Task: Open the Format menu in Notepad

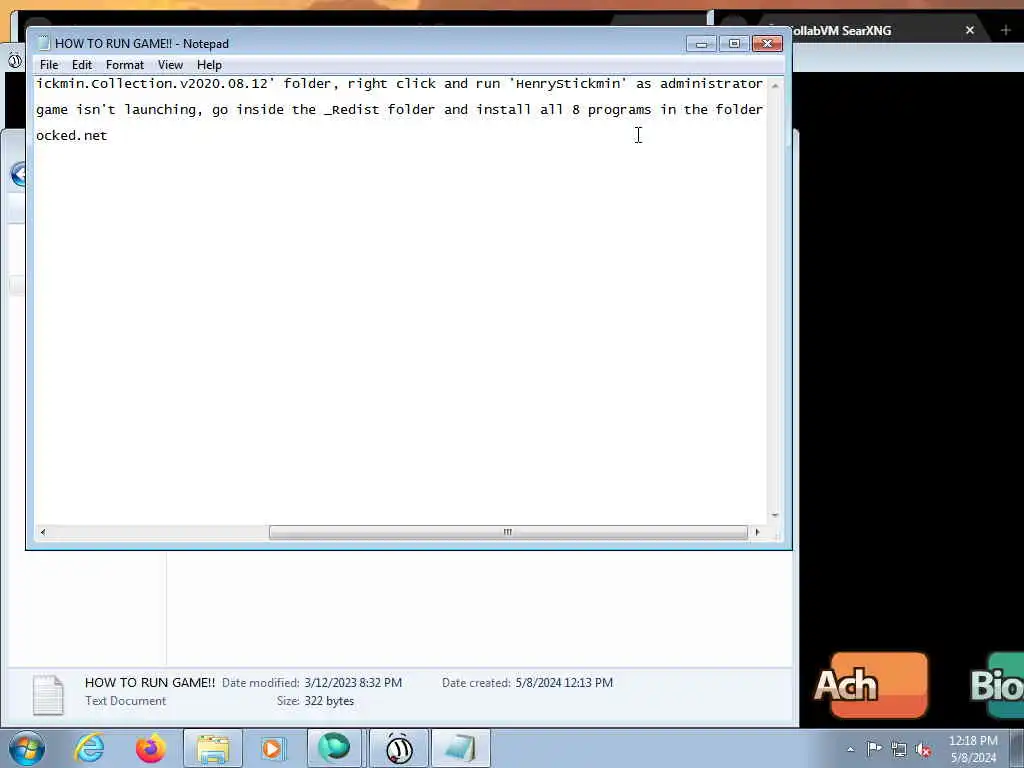Action: pos(125,65)
